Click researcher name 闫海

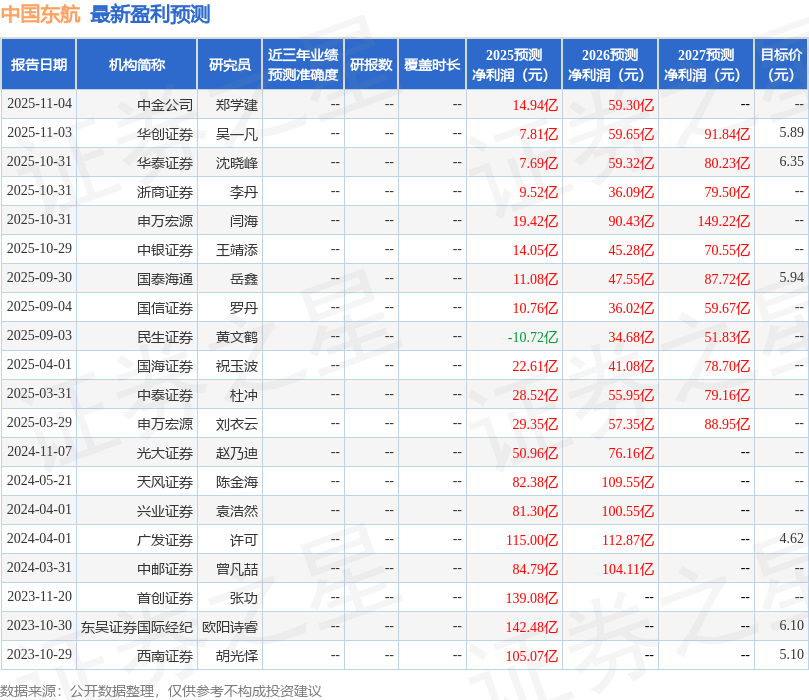(244, 221)
